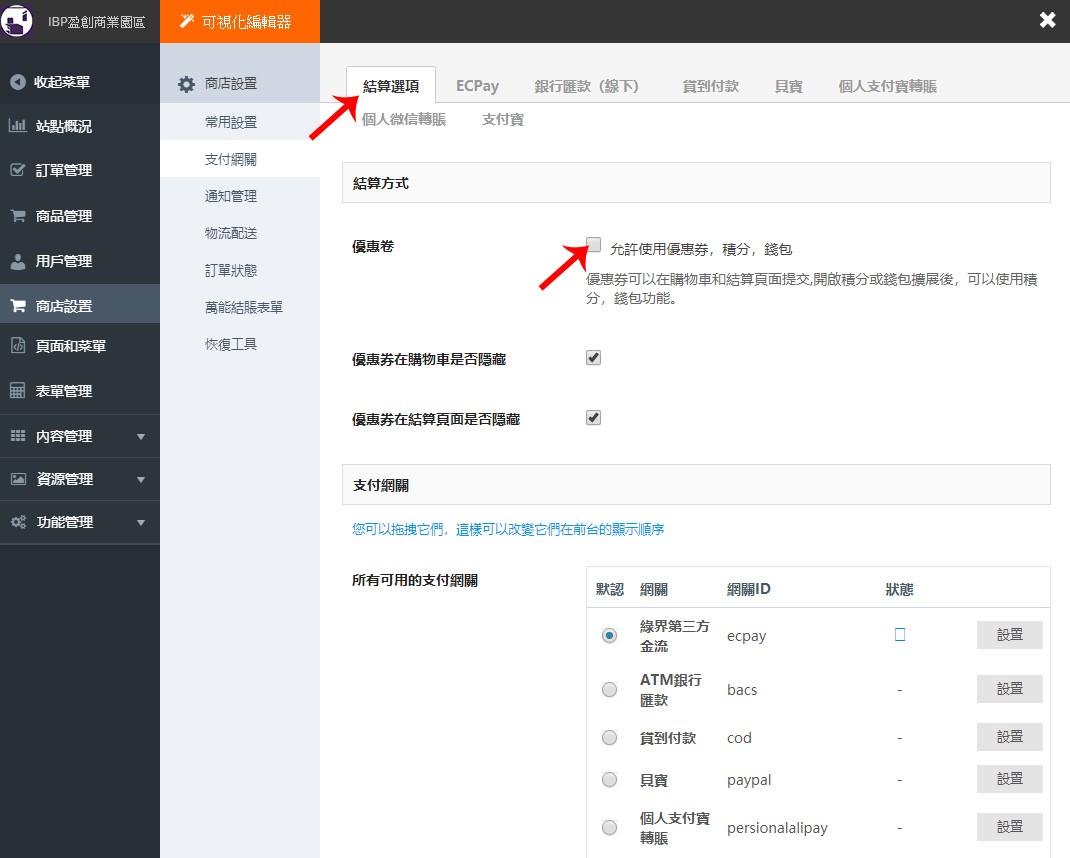Click the 收起菜單 label
The width and height of the screenshot is (1070, 858).
[62, 82]
